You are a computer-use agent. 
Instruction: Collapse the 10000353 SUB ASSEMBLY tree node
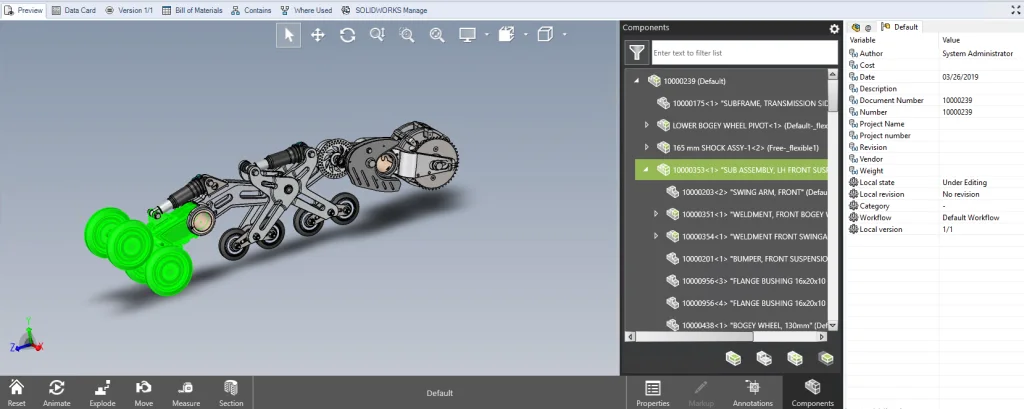(x=646, y=170)
